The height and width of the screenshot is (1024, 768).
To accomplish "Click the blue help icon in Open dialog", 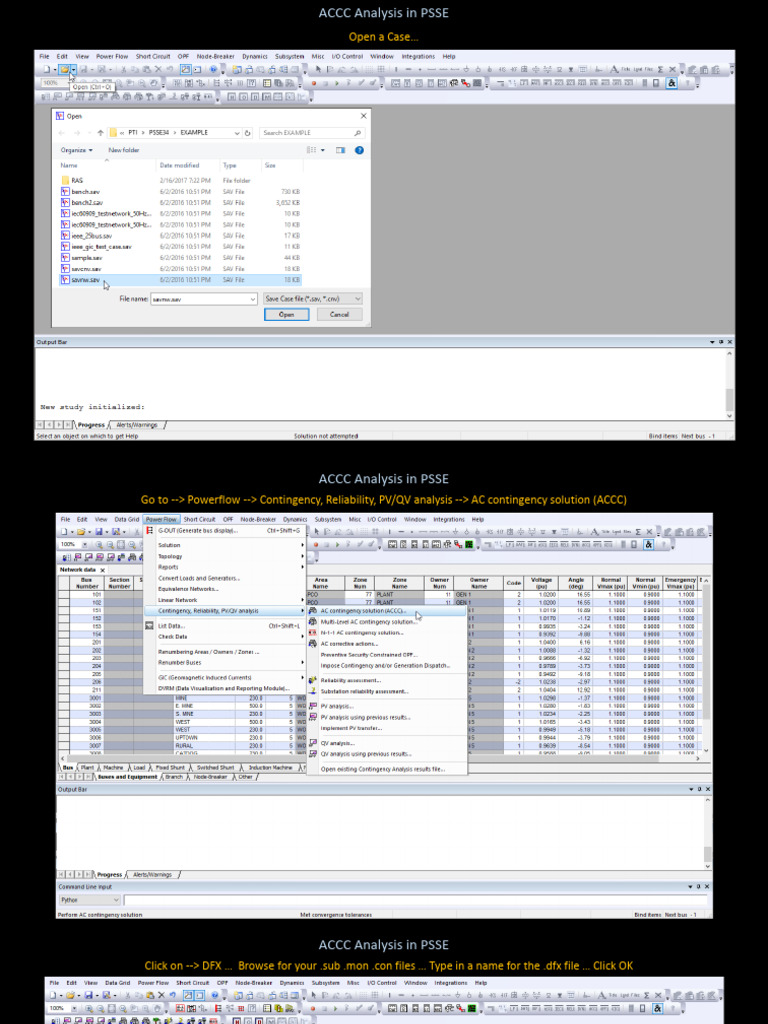I will click(359, 150).
